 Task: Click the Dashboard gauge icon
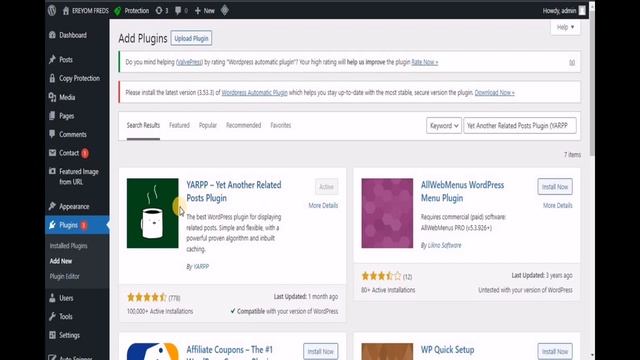pyautogui.click(x=52, y=35)
